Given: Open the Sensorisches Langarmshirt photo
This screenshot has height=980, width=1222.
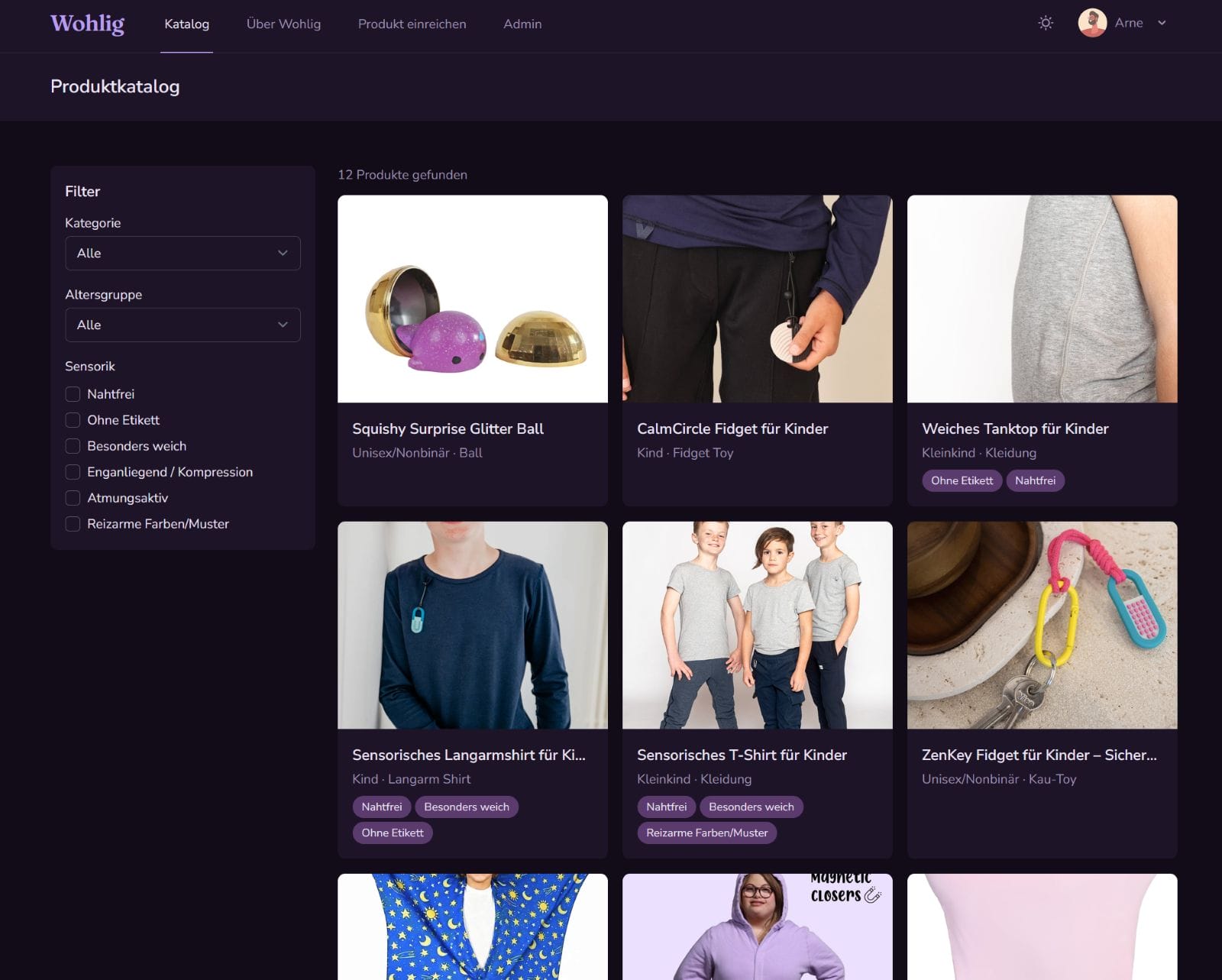Looking at the screenshot, I should (x=473, y=626).
